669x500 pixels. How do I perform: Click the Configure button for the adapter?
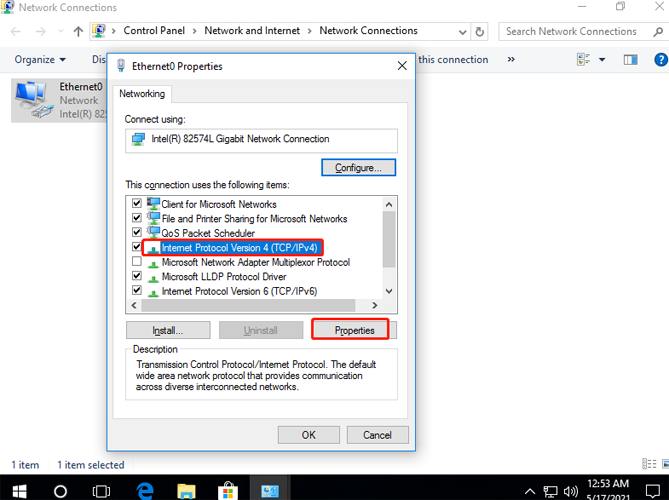[x=358, y=167]
